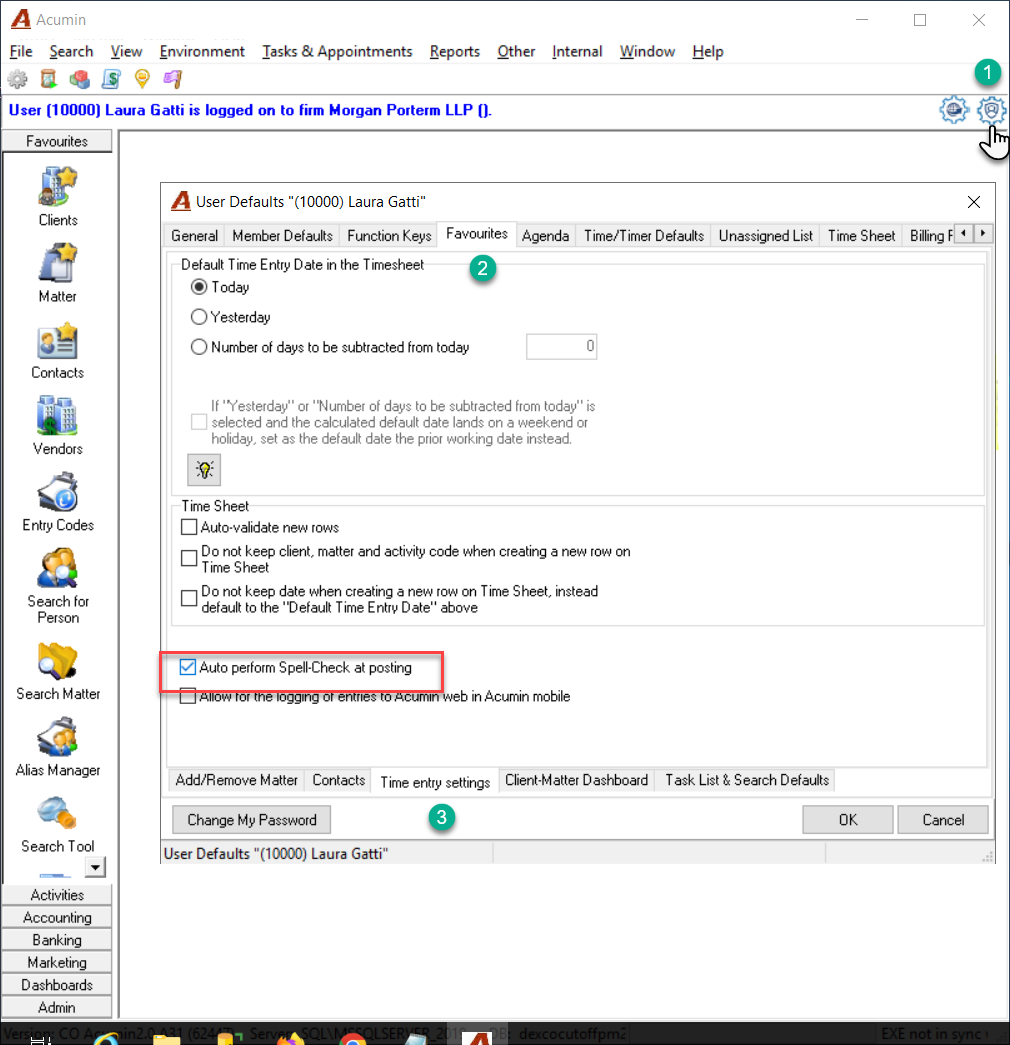This screenshot has height=1045, width=1010.
Task: Open the Search Matter shortcut
Action: tap(57, 670)
